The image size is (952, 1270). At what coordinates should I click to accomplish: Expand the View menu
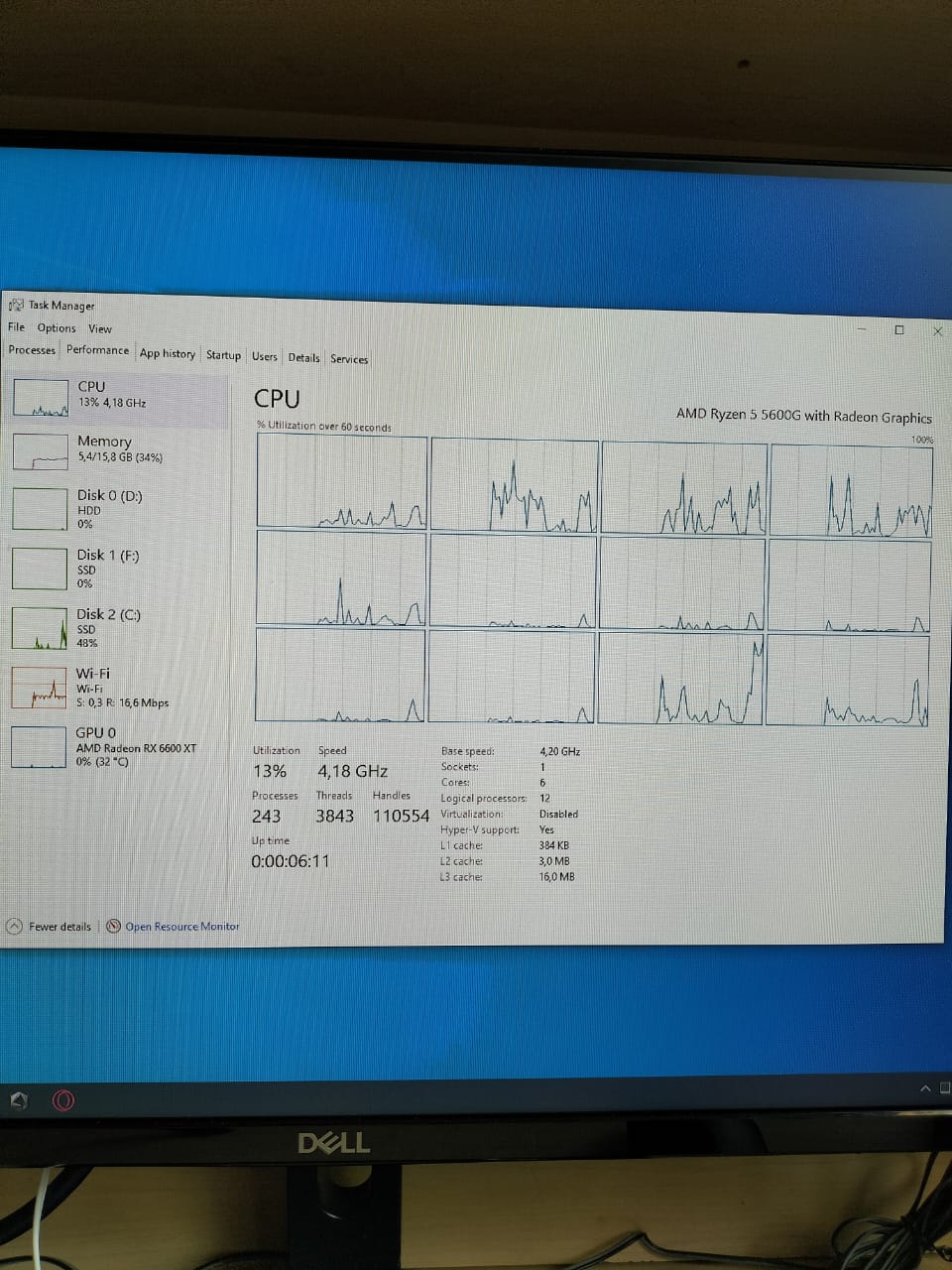100,328
